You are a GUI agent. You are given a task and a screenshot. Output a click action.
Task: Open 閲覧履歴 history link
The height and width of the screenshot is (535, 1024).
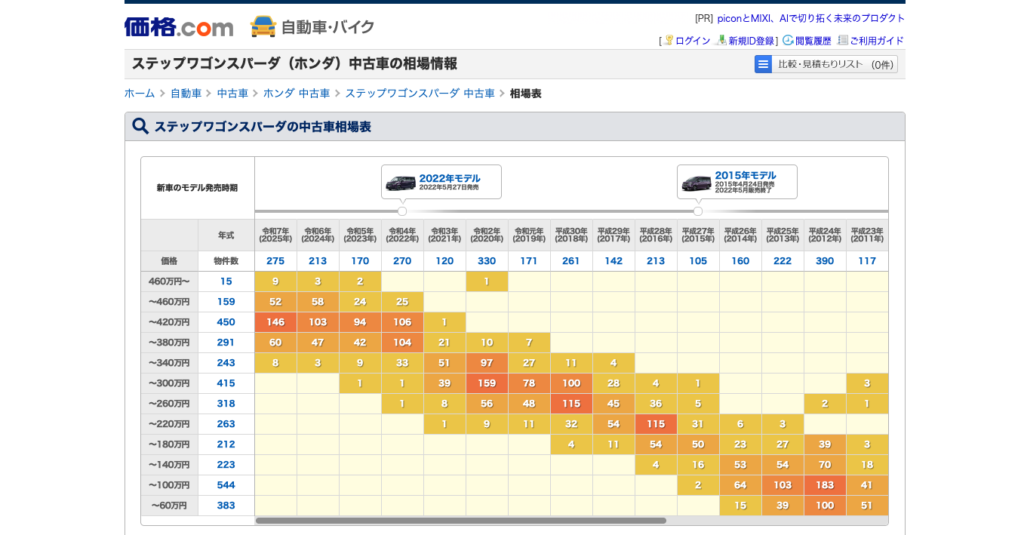[813, 41]
